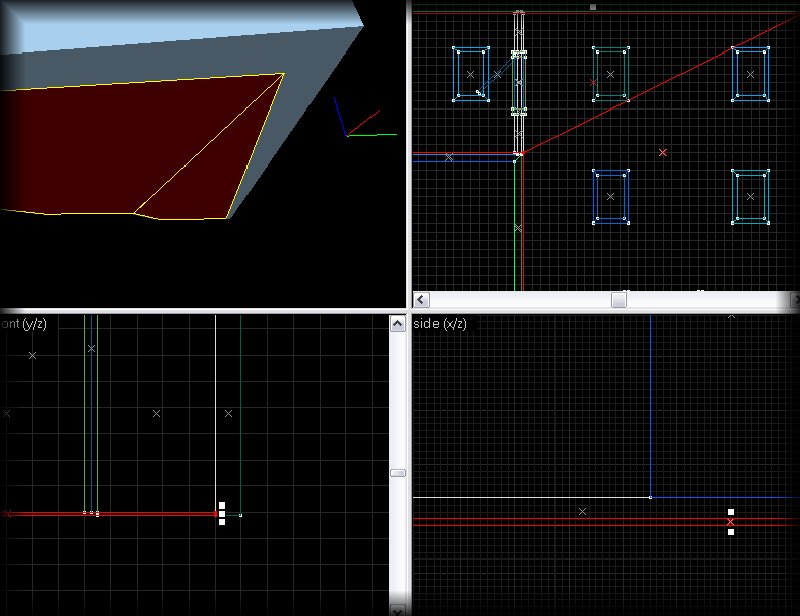The height and width of the screenshot is (616, 800).
Task: Click the scroll up arrow in front view
Action: 397,322
